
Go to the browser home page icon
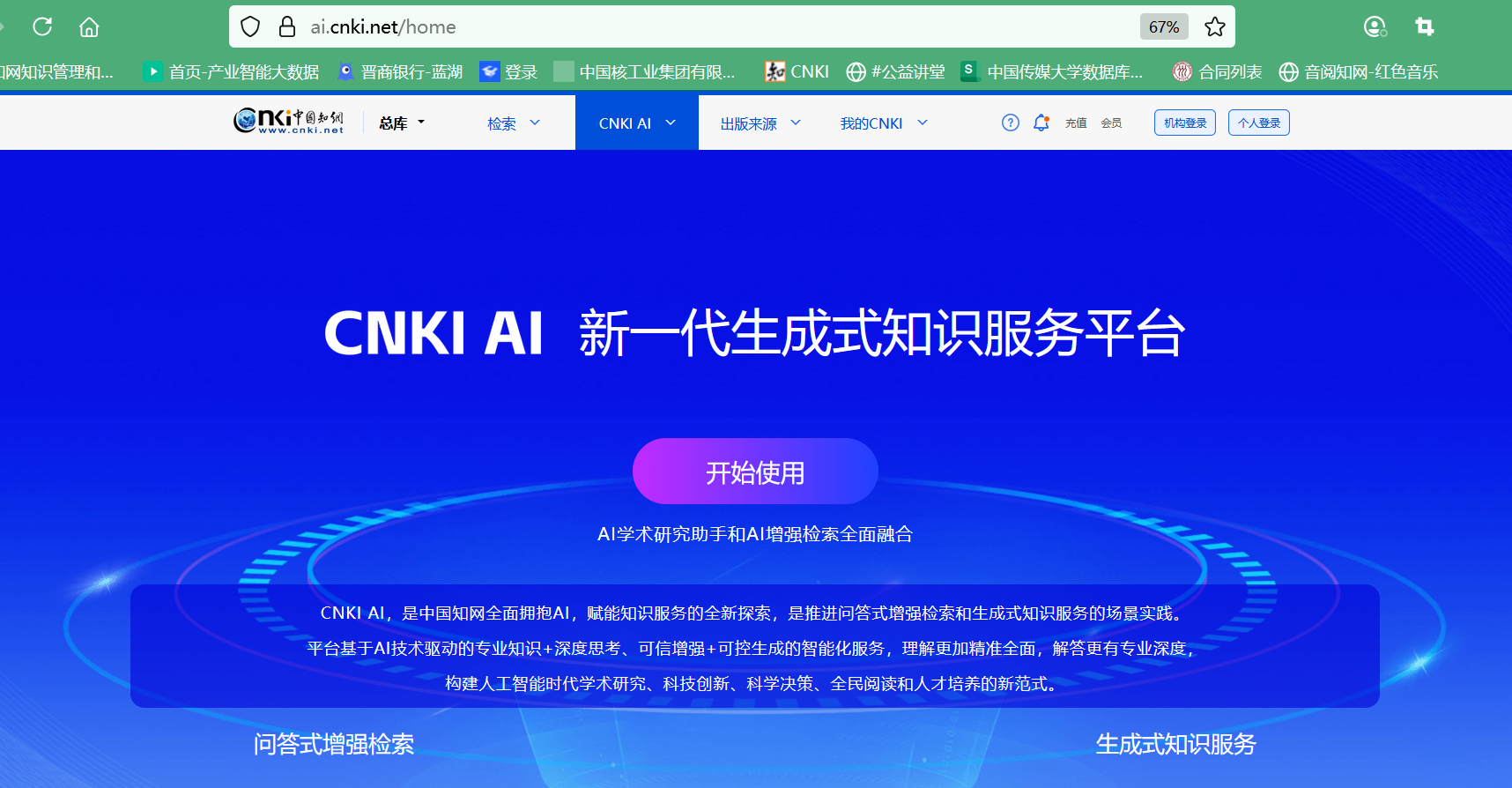[89, 27]
